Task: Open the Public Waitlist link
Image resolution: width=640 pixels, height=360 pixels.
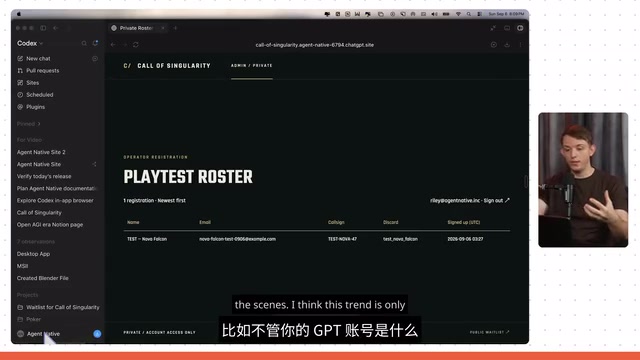Action: (489, 332)
